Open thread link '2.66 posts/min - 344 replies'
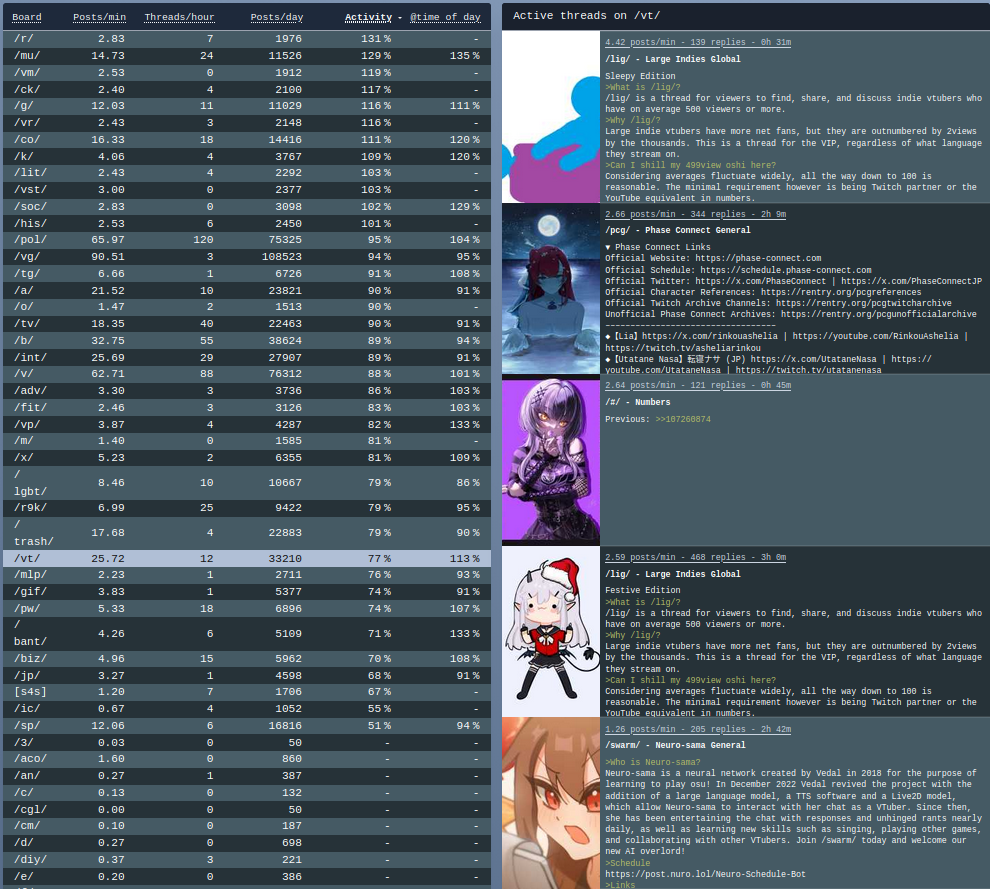Viewport: 990px width, 889px height. [695, 214]
